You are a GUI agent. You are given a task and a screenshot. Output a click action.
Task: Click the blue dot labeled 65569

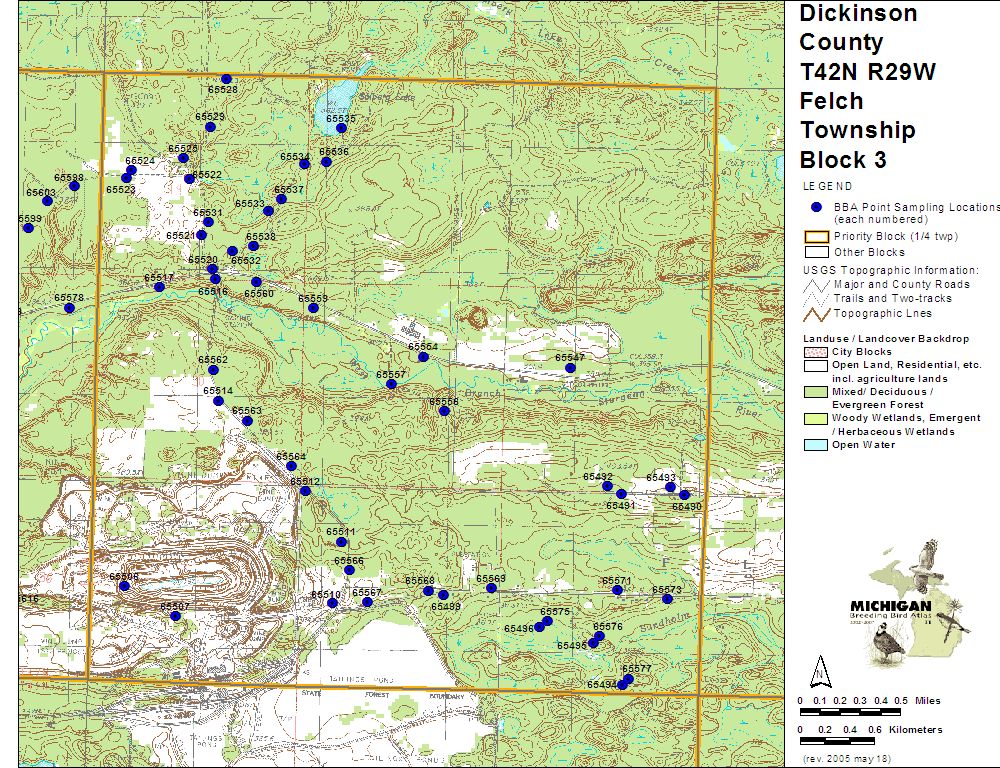(491, 588)
